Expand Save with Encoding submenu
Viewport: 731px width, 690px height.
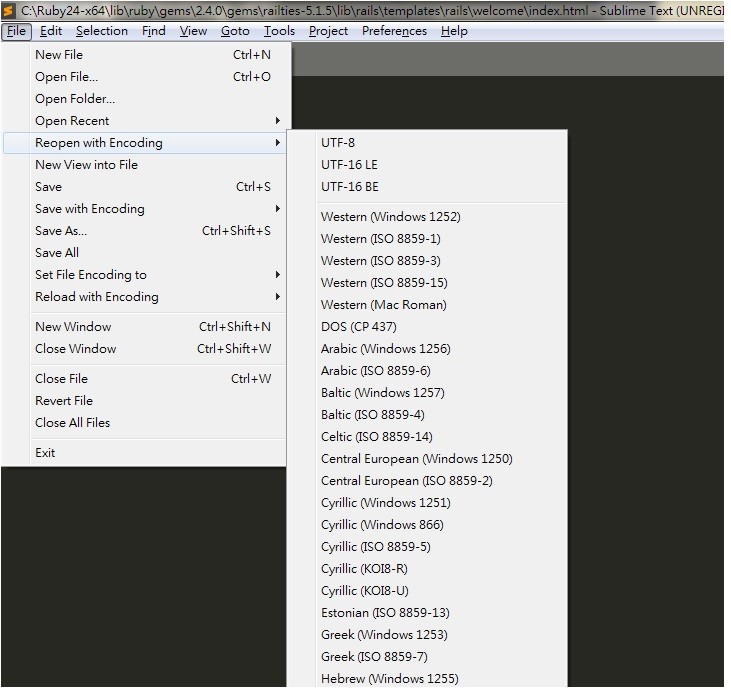click(x=145, y=208)
